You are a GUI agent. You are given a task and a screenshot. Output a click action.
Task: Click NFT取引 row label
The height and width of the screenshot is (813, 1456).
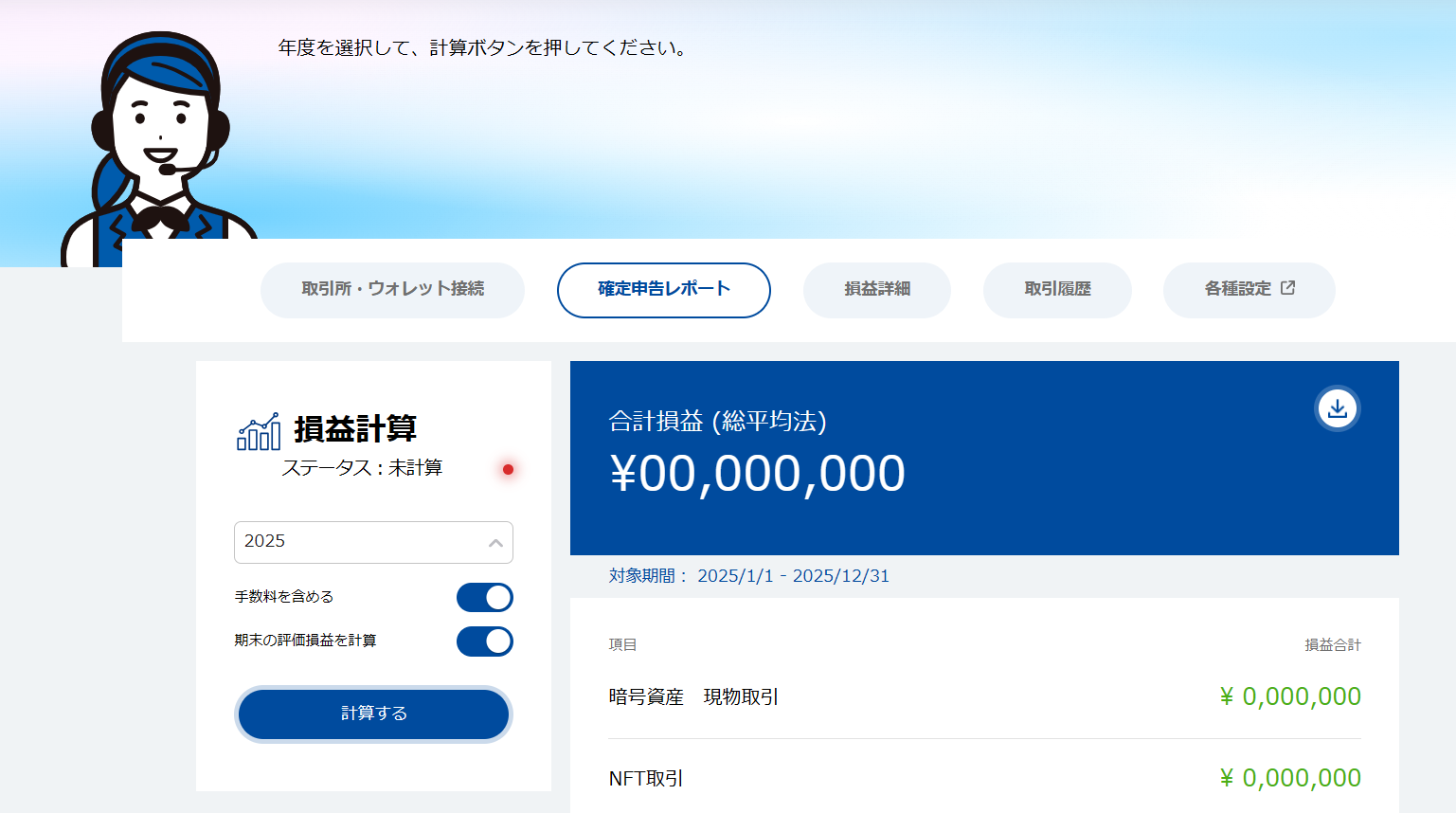pyautogui.click(x=646, y=778)
